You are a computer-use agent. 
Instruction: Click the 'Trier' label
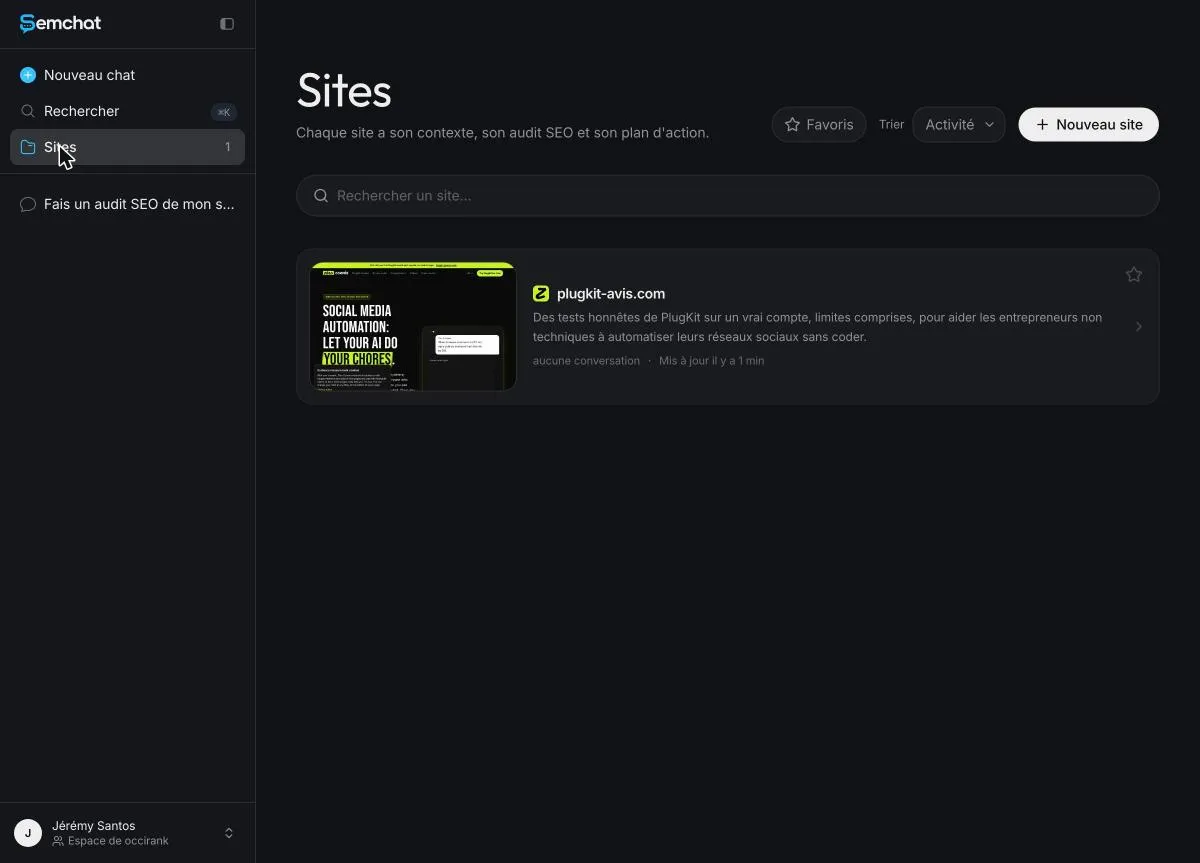891,125
